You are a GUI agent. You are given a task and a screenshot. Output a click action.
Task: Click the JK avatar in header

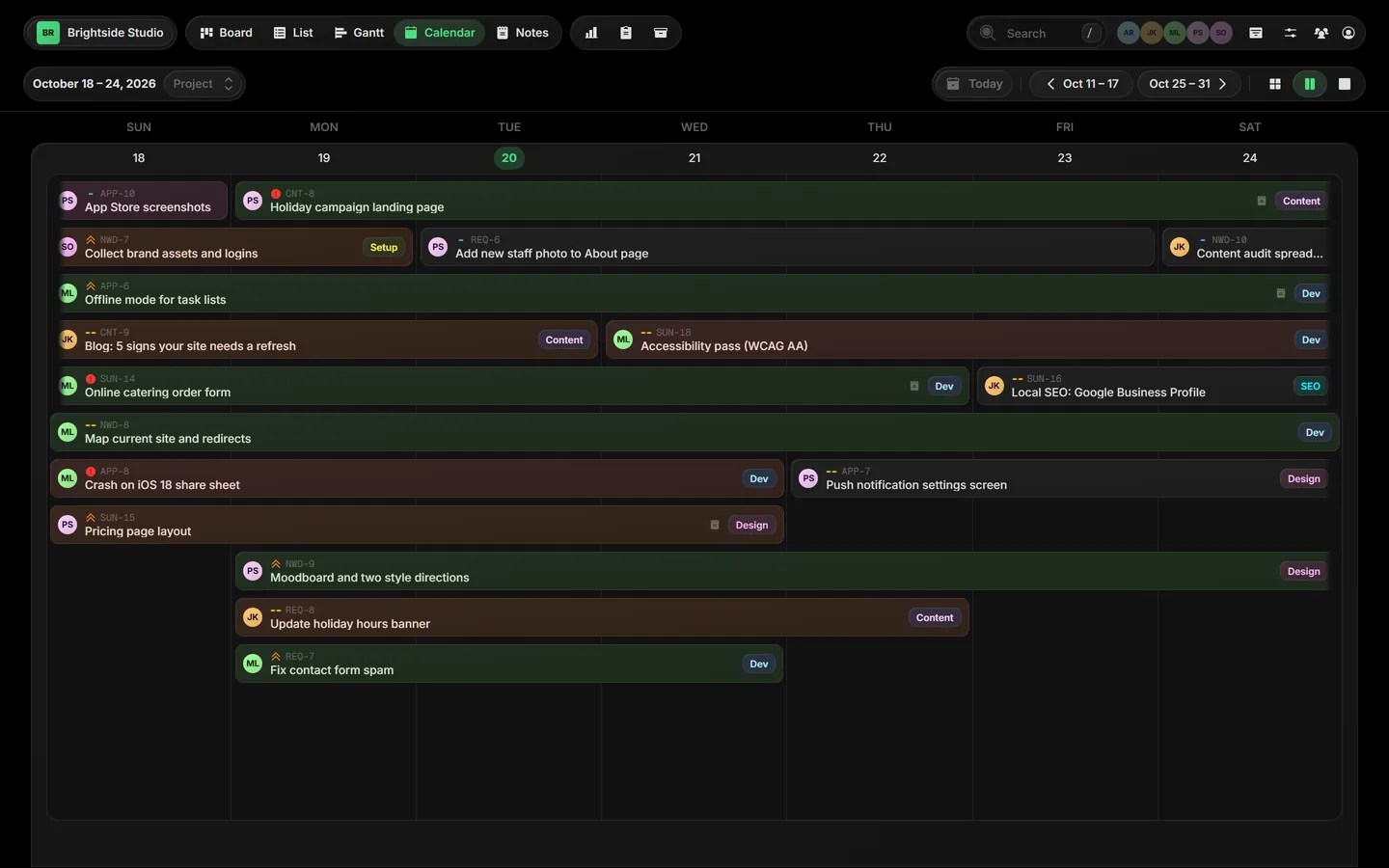coord(1152,33)
